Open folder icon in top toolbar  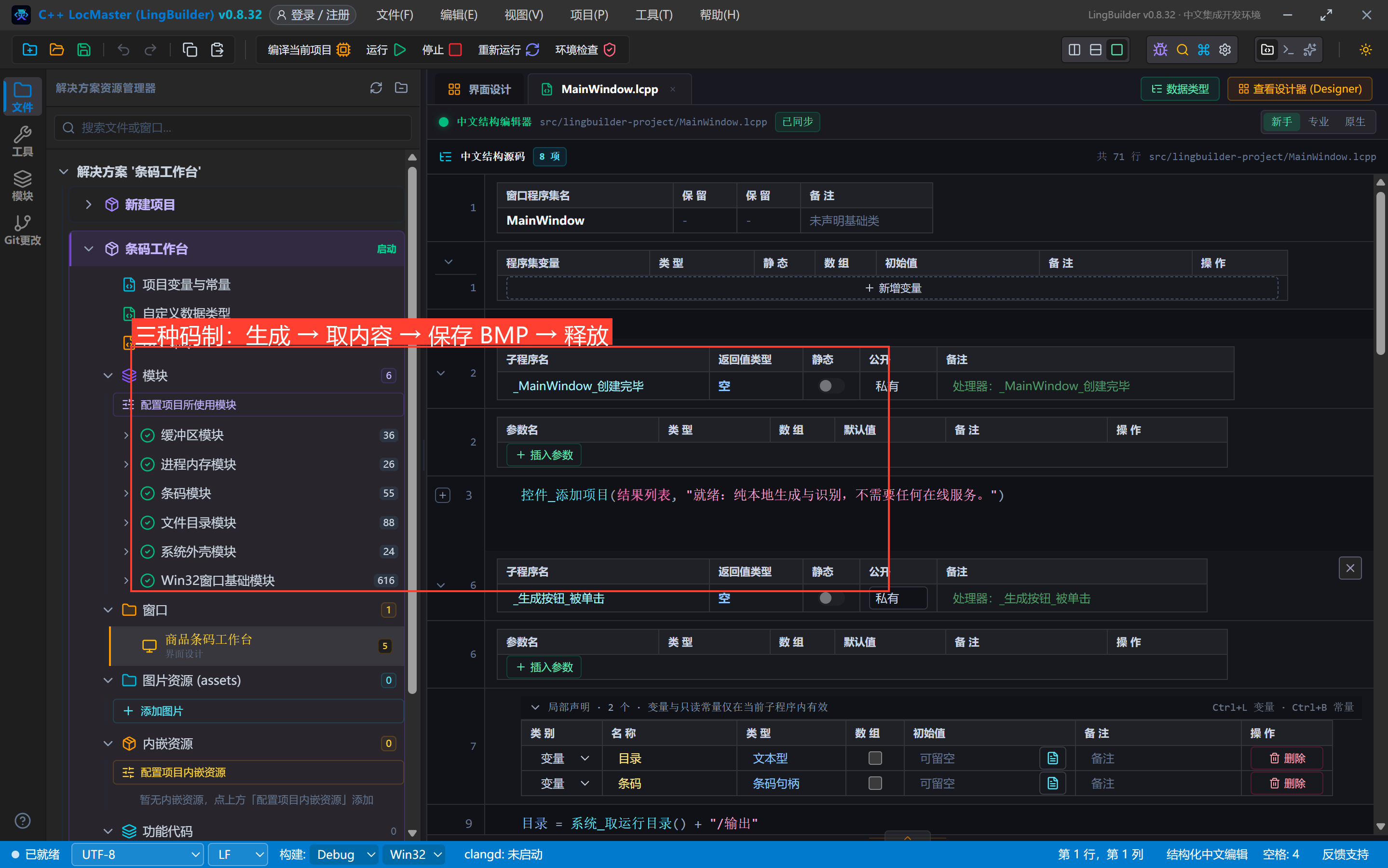57,50
